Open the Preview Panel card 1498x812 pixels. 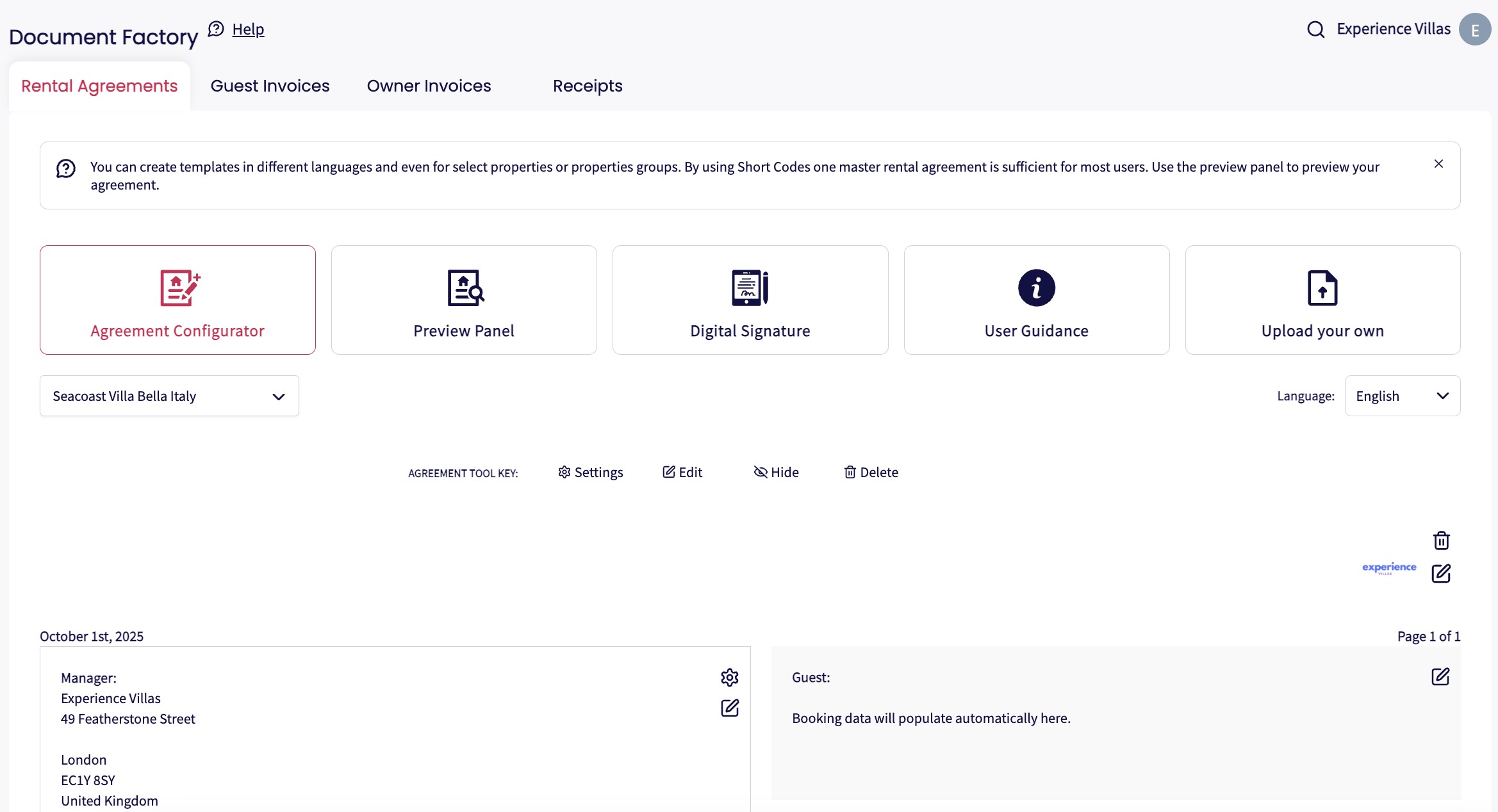click(464, 300)
